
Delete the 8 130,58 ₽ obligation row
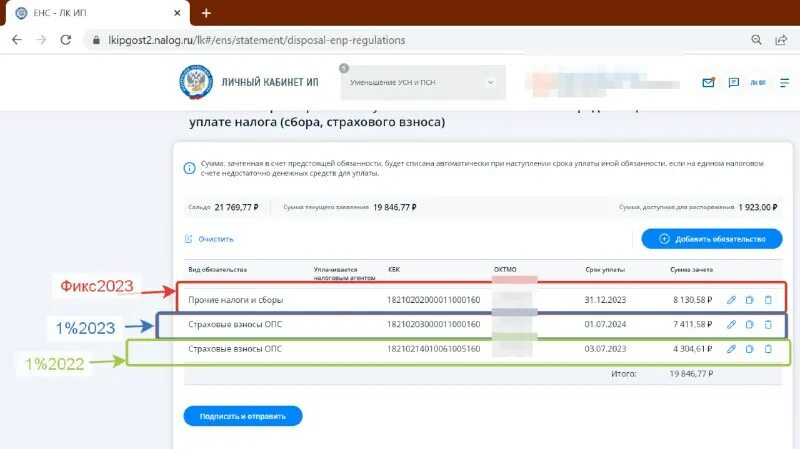tap(768, 300)
